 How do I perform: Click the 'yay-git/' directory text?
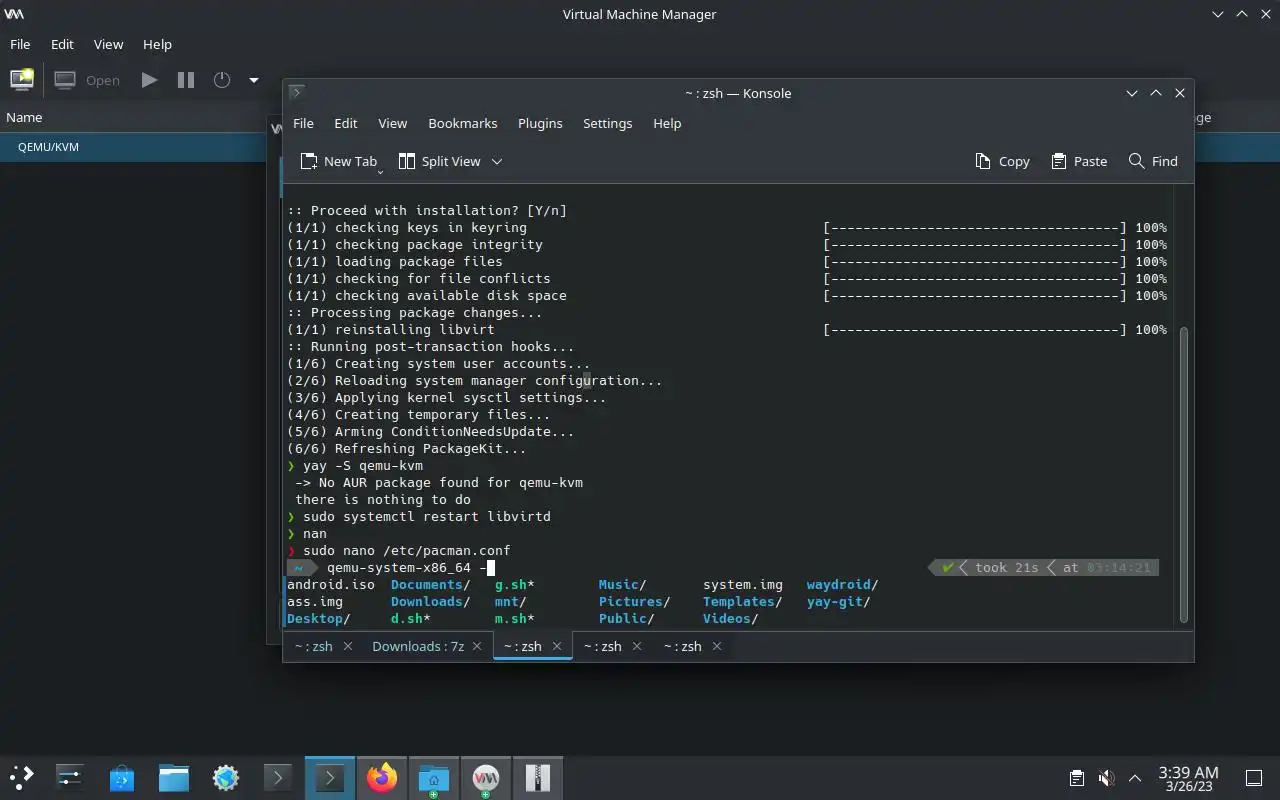tap(839, 601)
